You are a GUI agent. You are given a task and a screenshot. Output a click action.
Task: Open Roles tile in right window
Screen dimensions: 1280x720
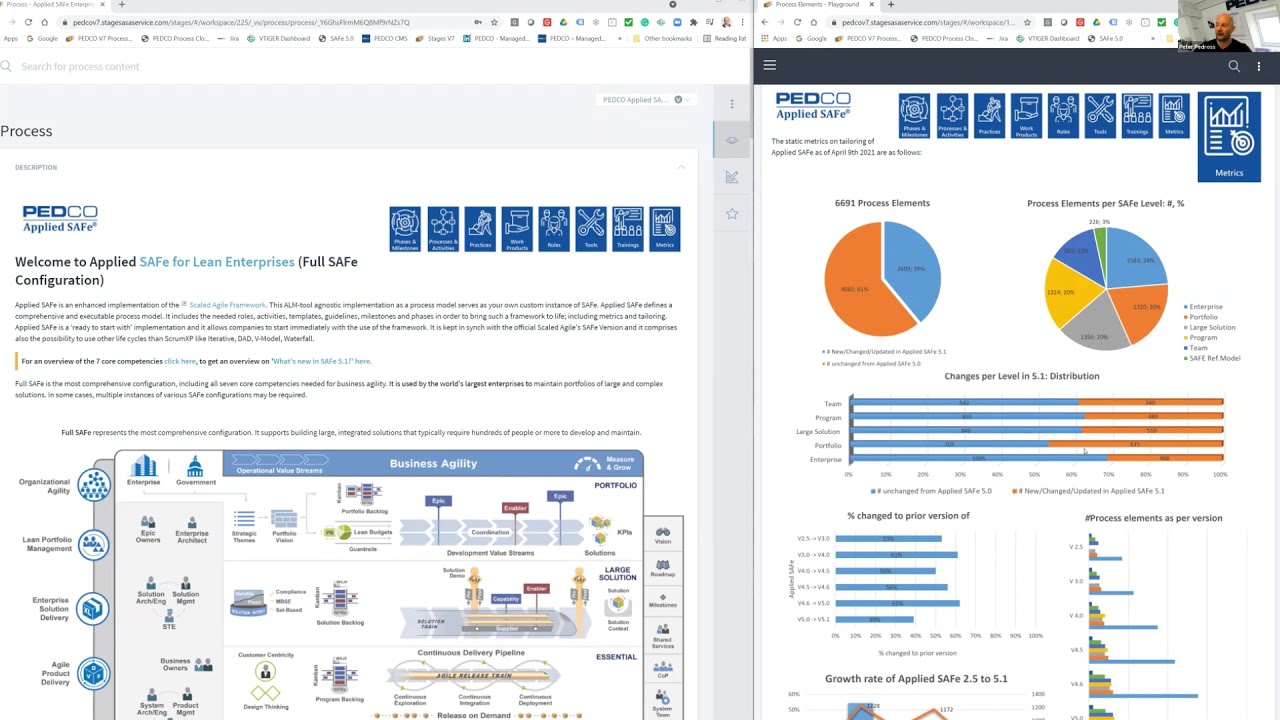click(1063, 116)
